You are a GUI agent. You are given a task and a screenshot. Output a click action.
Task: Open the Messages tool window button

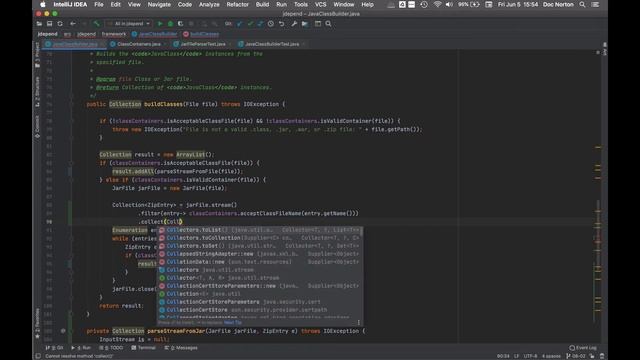(x=181, y=348)
